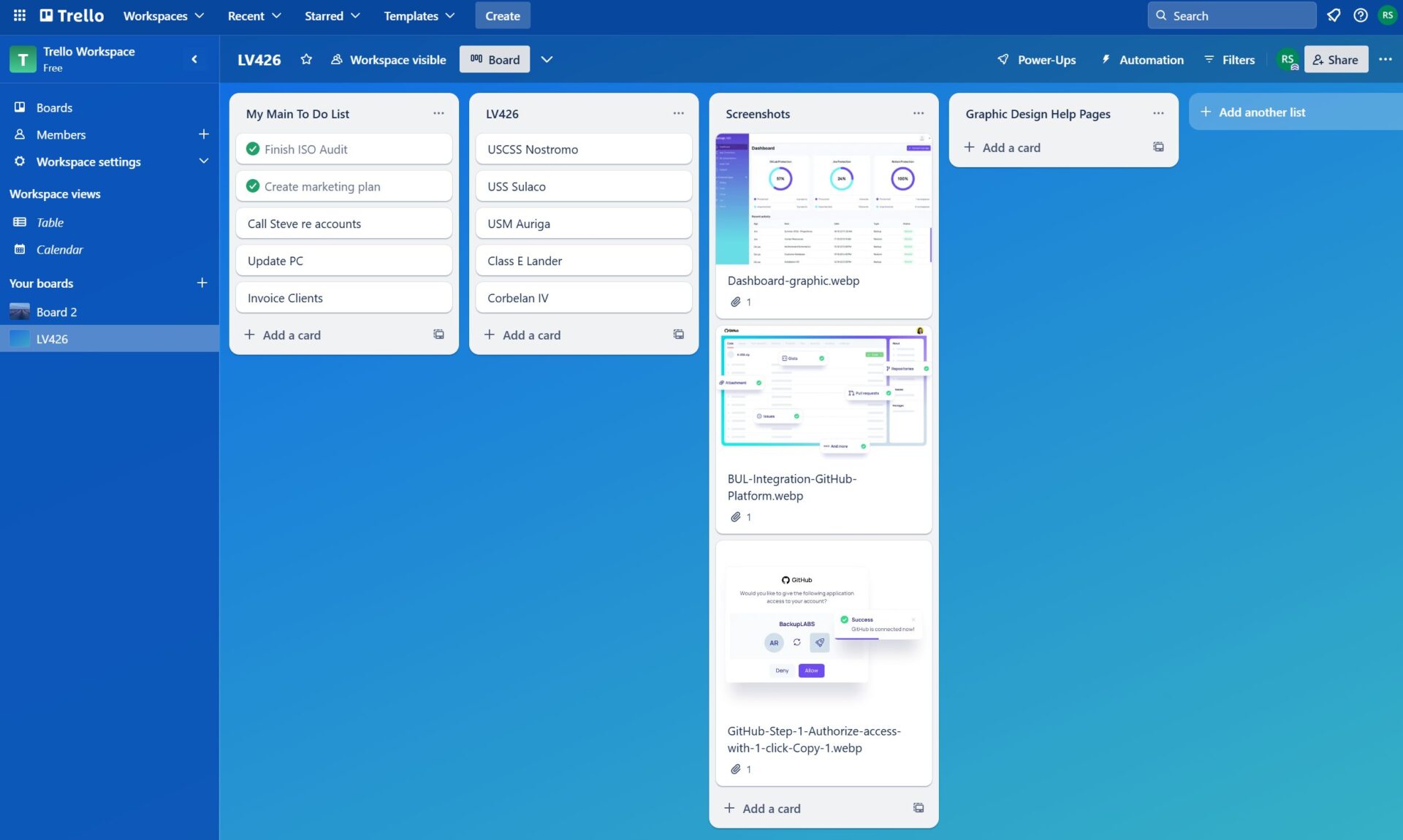Viewport: 1403px width, 840px height.
Task: Select LV426 board in the sidebar
Action: coord(110,339)
